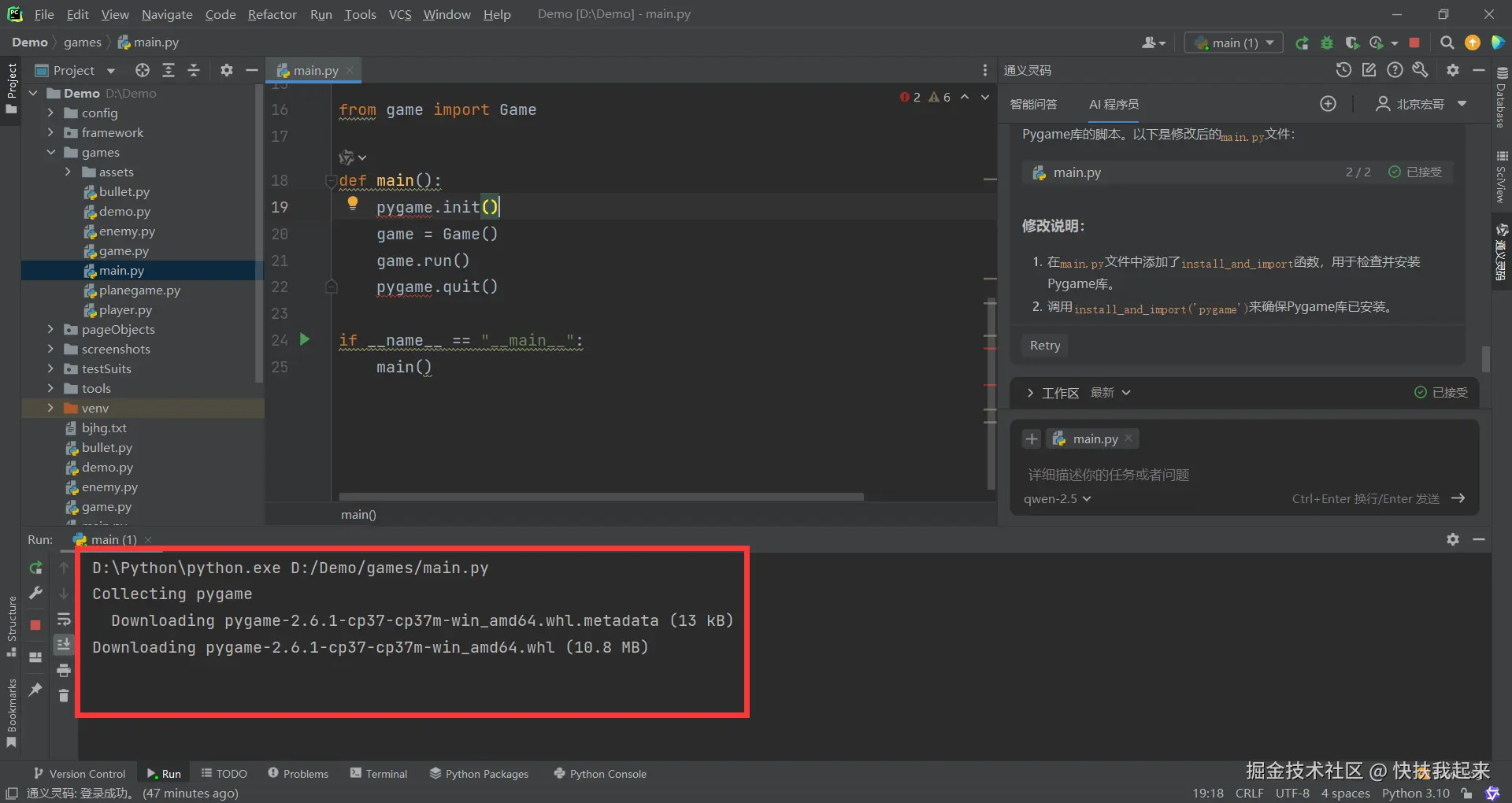Remove main.py chip from Tongyi context

(1128, 439)
